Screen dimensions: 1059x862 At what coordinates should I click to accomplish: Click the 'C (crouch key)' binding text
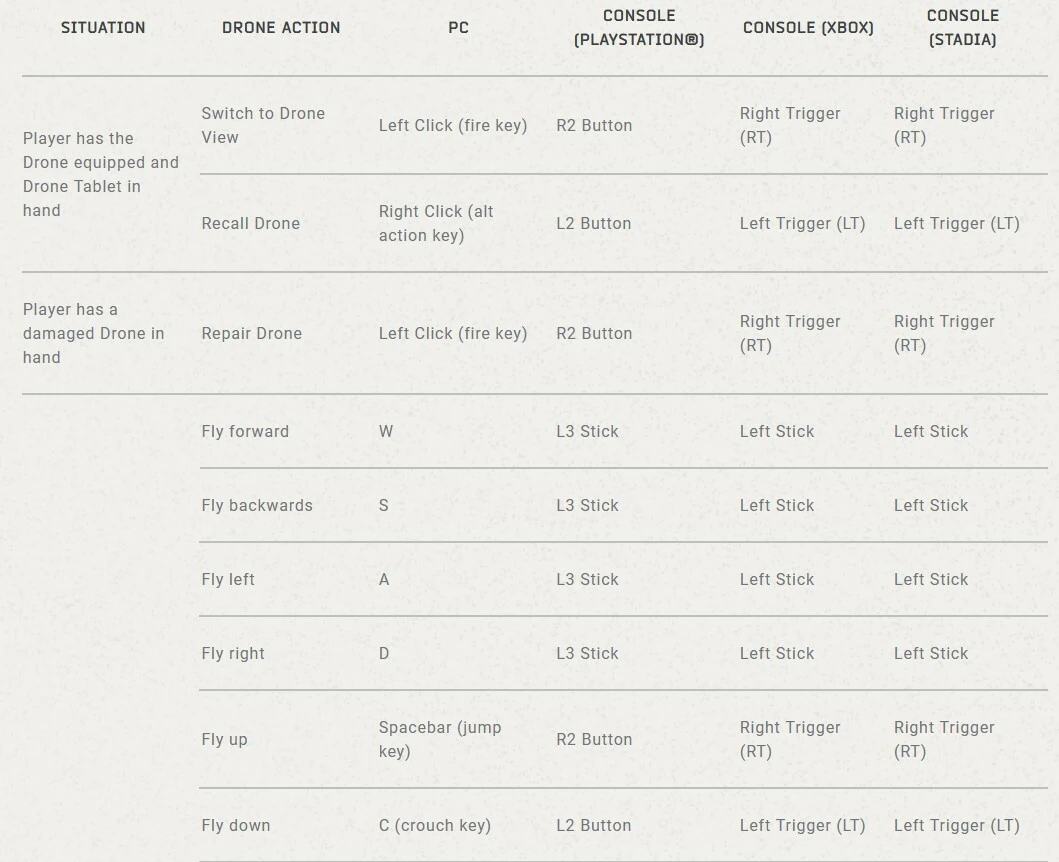coord(435,825)
